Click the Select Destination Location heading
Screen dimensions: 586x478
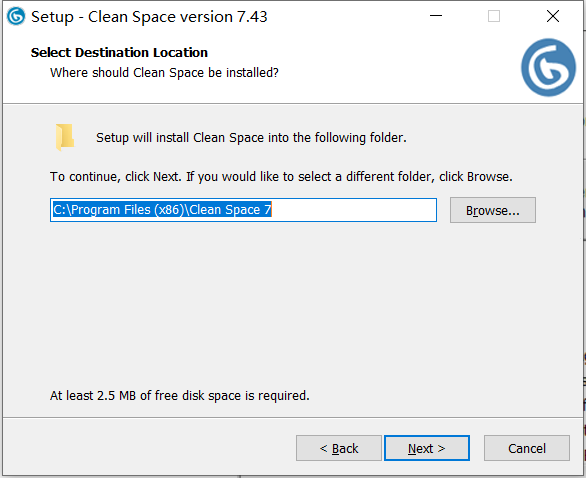coord(119,53)
